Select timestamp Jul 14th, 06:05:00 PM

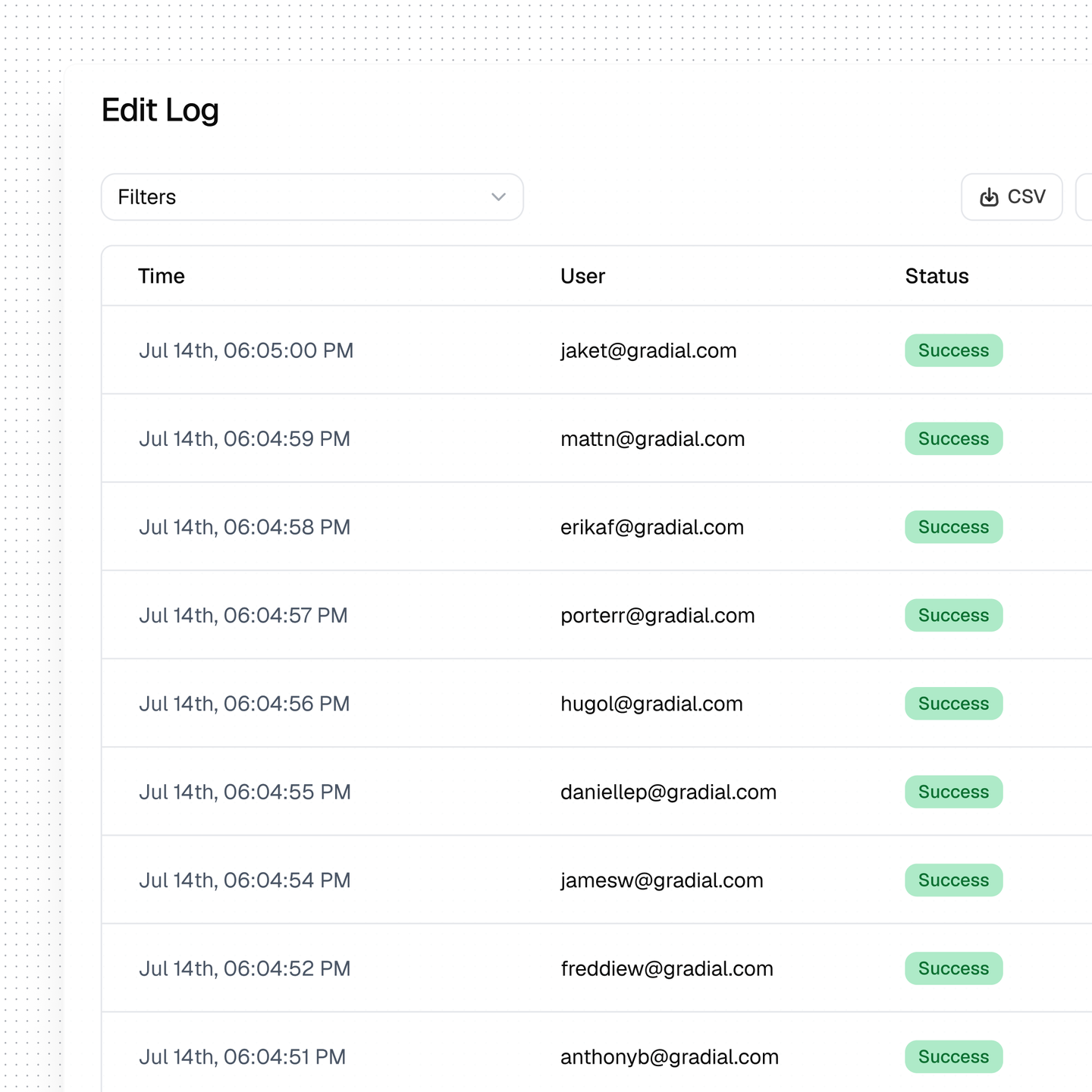[246, 350]
